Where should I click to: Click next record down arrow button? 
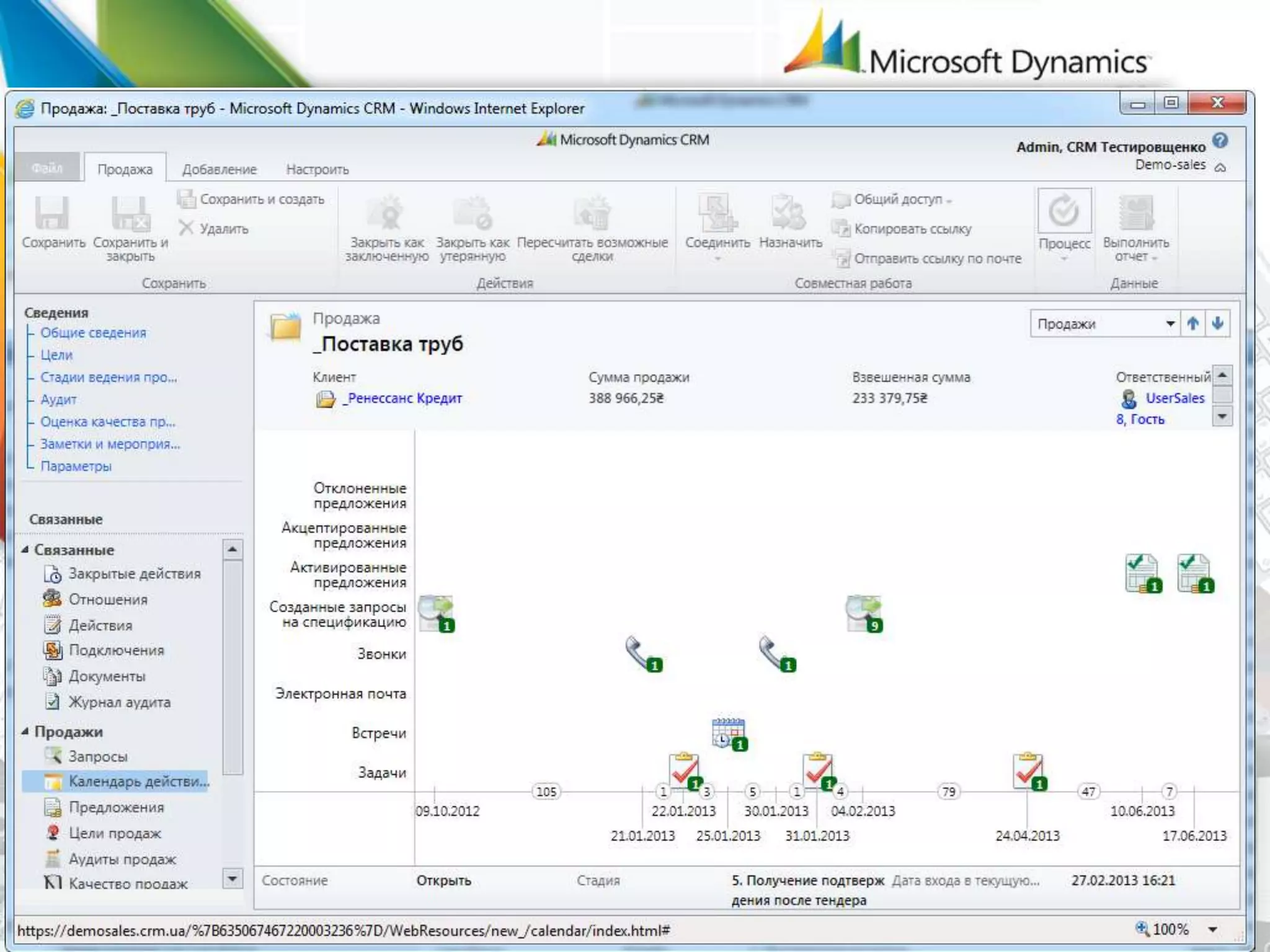1217,324
